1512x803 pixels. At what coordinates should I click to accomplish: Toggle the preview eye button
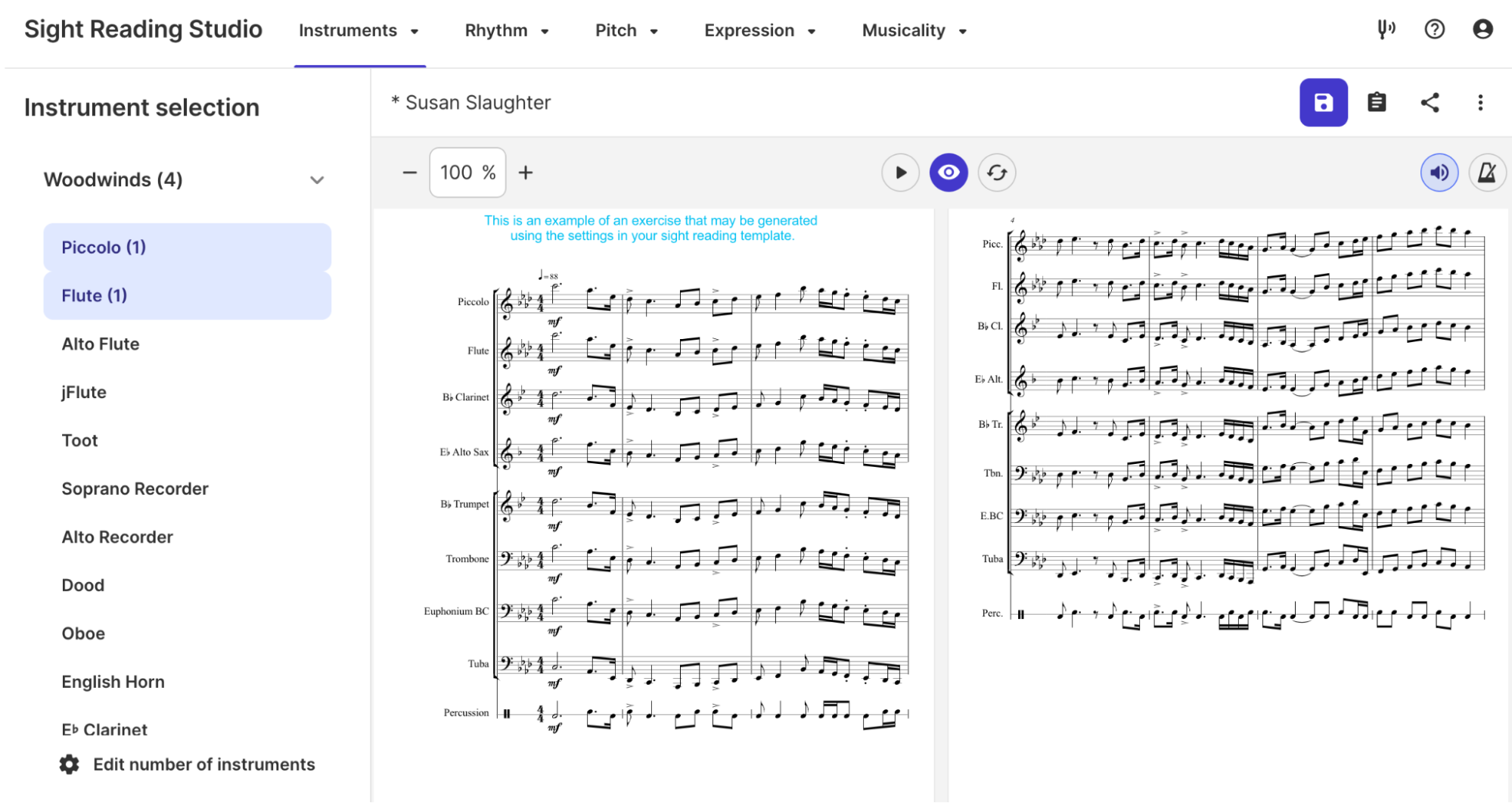point(948,173)
